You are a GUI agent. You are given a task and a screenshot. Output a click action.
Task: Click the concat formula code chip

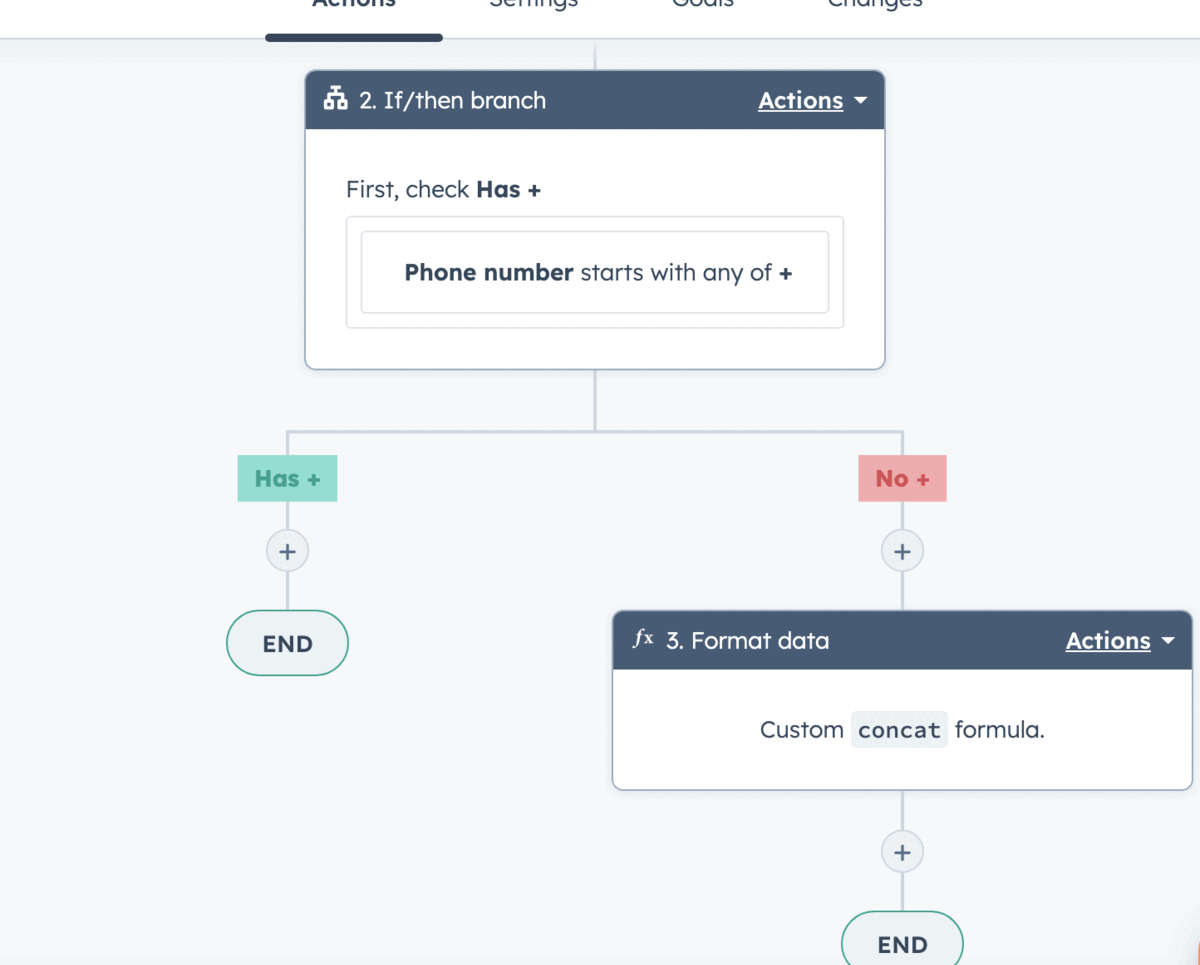pos(899,730)
